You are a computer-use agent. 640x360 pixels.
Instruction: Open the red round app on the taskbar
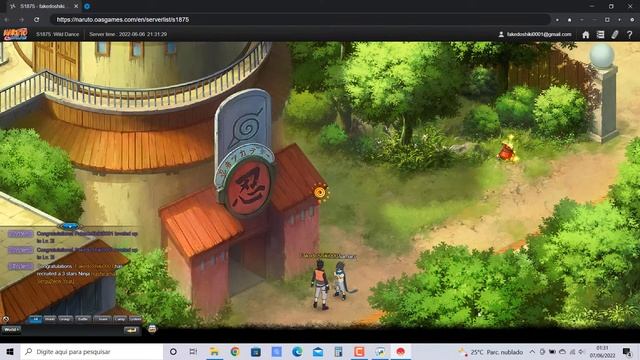pyautogui.click(x=400, y=351)
